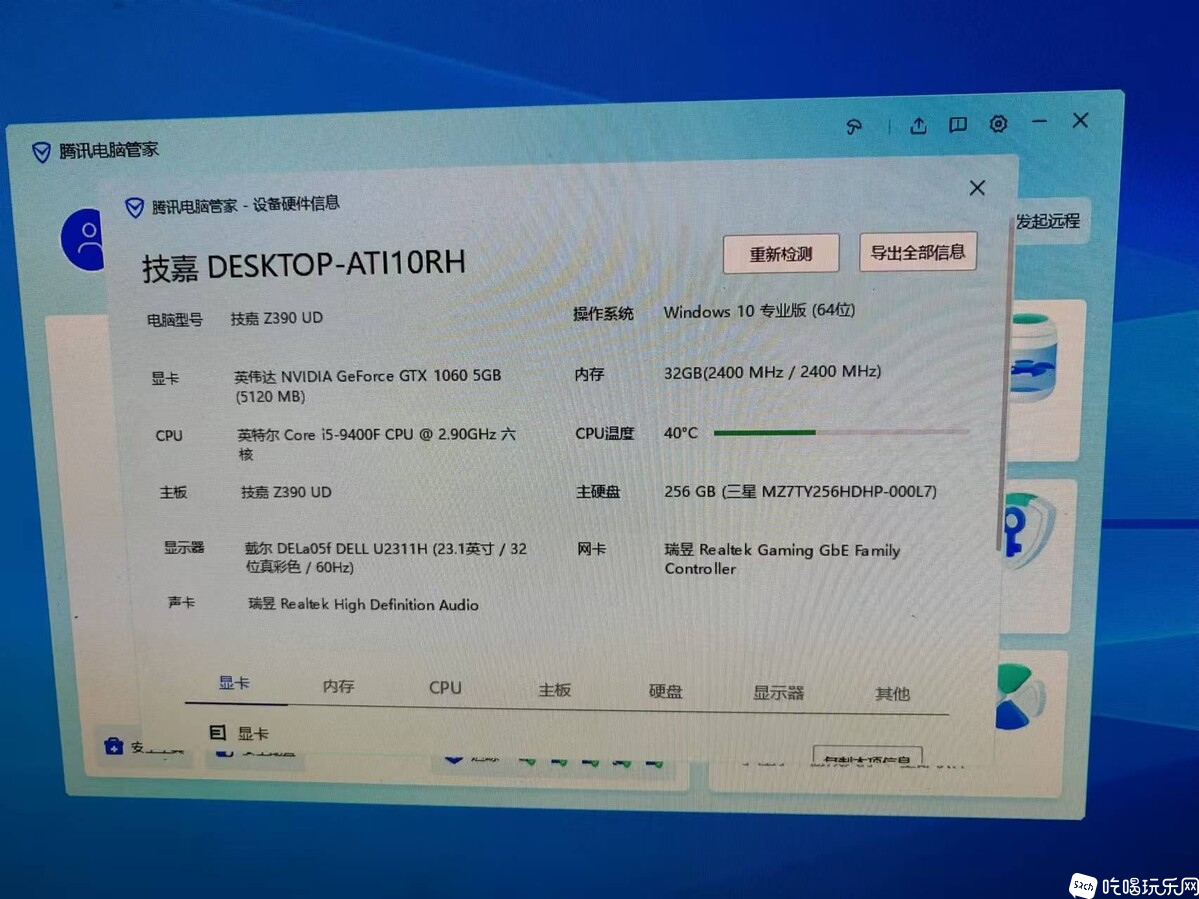This screenshot has height=899, width=1199.
Task: Open the feedback book icon in main window title bar
Action: pos(958,125)
